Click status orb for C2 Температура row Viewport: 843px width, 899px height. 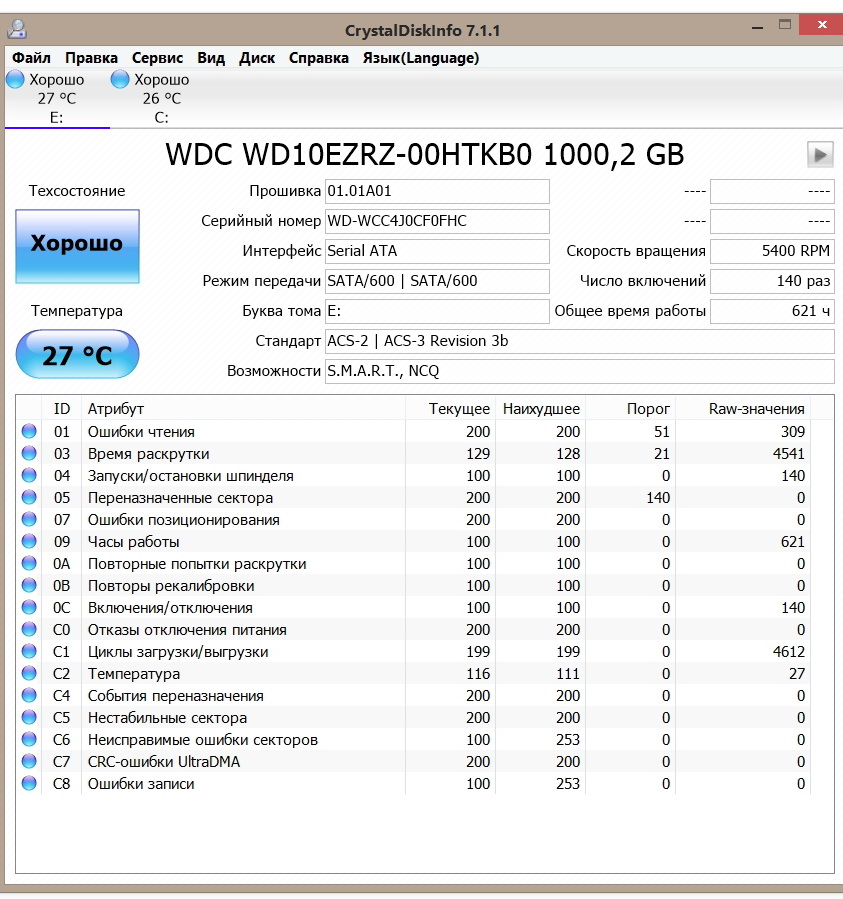[x=29, y=673]
